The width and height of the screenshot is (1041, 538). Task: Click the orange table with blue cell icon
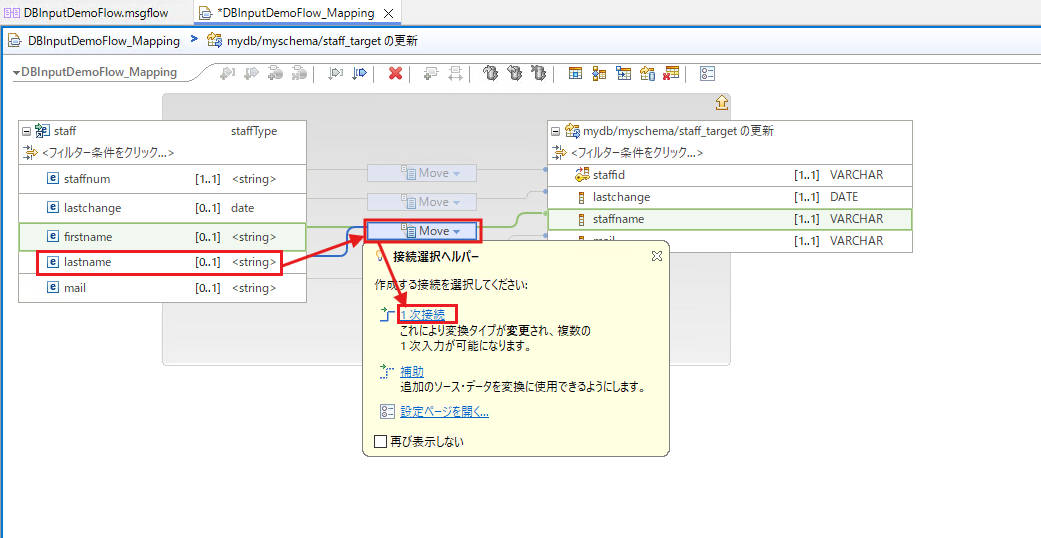click(576, 73)
